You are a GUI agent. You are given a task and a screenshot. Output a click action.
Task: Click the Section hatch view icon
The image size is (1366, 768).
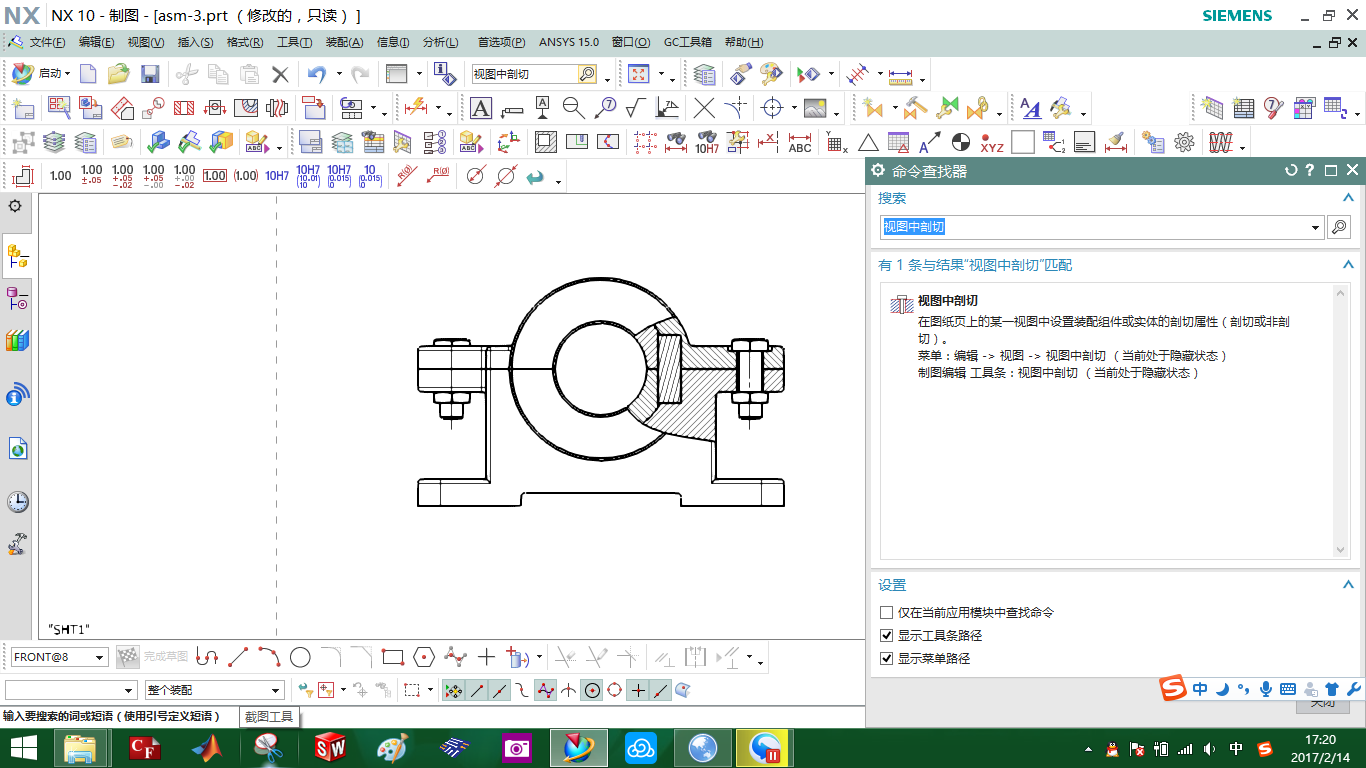[x=184, y=108]
